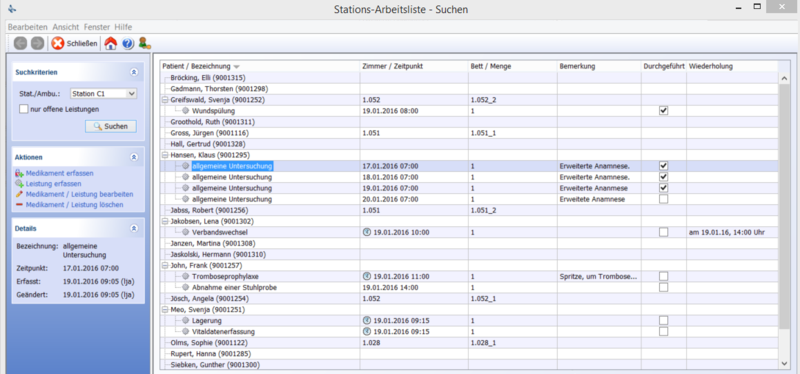This screenshot has height=374, width=800.
Task: Collapse Hansen, Klaus tree node
Action: pyautogui.click(x=165, y=155)
